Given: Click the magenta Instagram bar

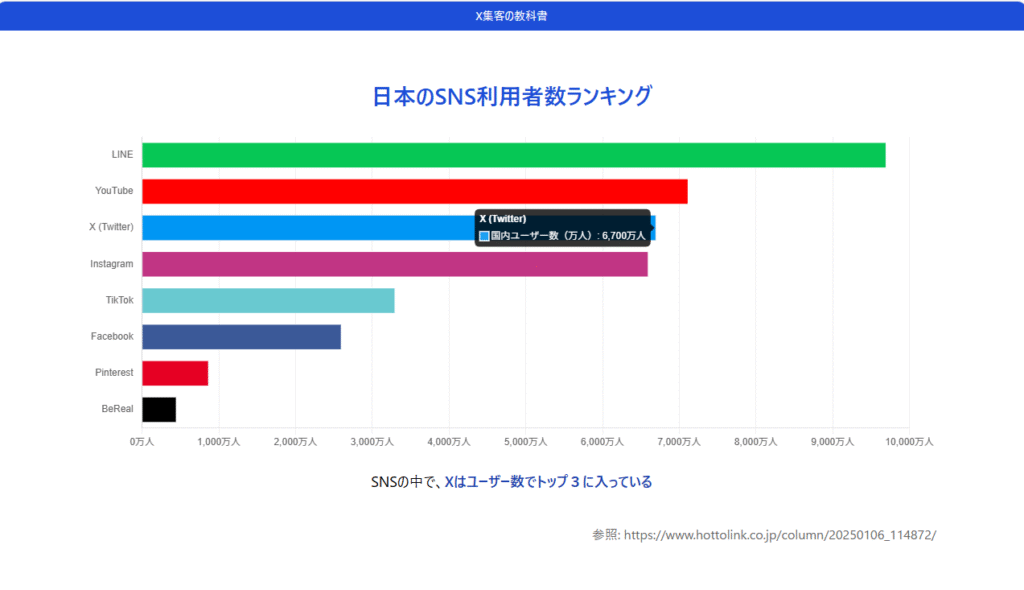Looking at the screenshot, I should tap(394, 264).
